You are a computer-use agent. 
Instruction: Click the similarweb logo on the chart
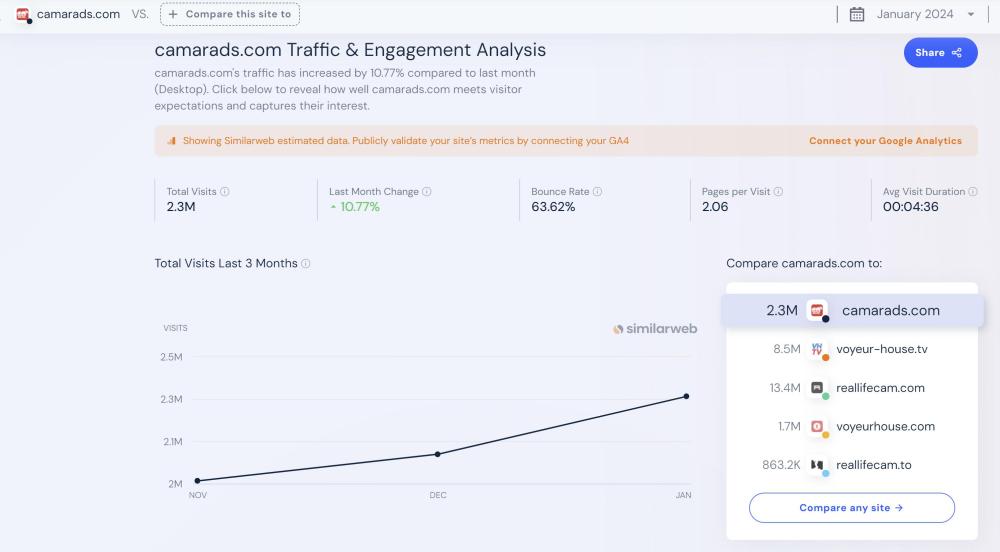click(655, 329)
